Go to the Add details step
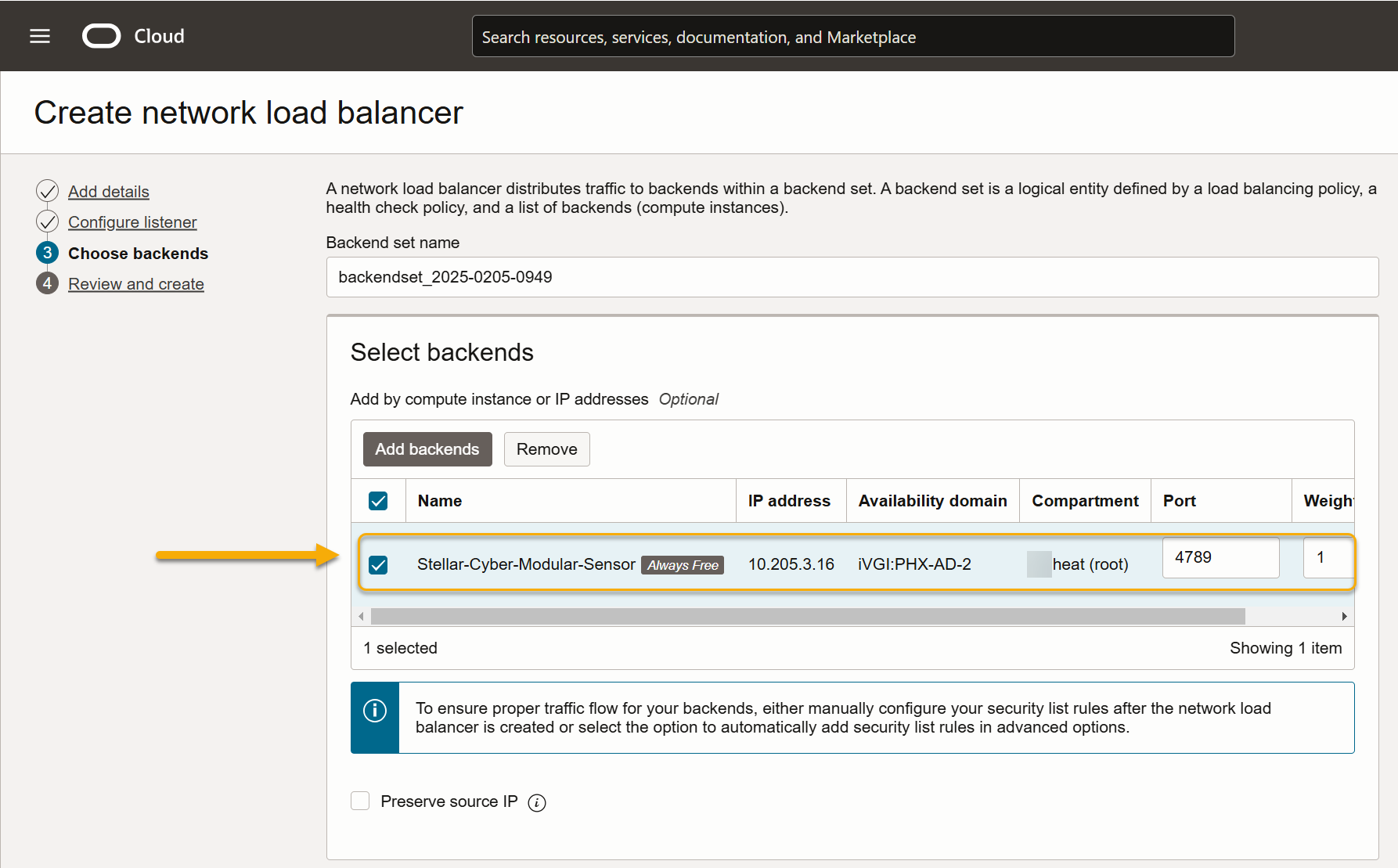This screenshot has height=868, width=1398. tap(108, 192)
